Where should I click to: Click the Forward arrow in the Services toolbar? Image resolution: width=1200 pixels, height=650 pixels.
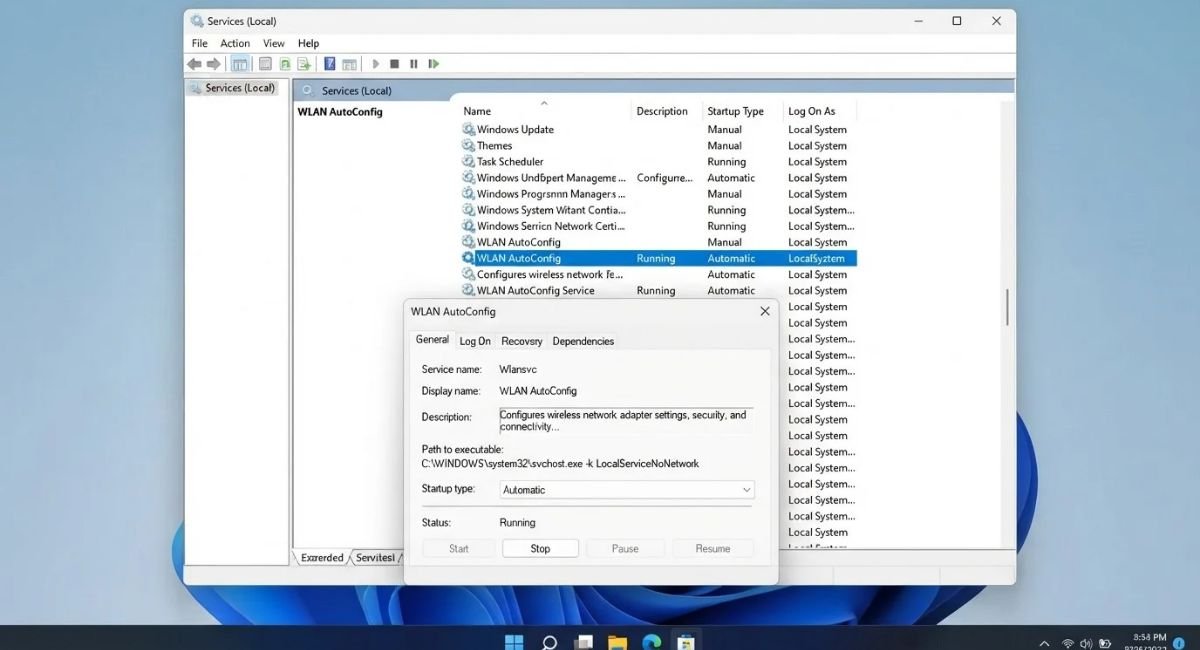(x=213, y=64)
